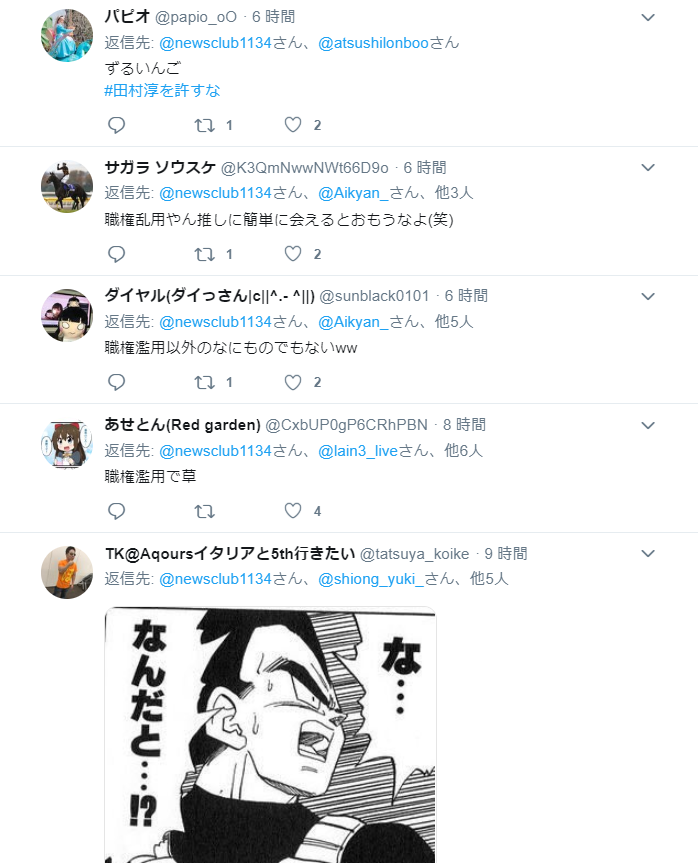This screenshot has height=863, width=698.
Task: Open the #田村淳を許すな hashtag
Action: [162, 90]
